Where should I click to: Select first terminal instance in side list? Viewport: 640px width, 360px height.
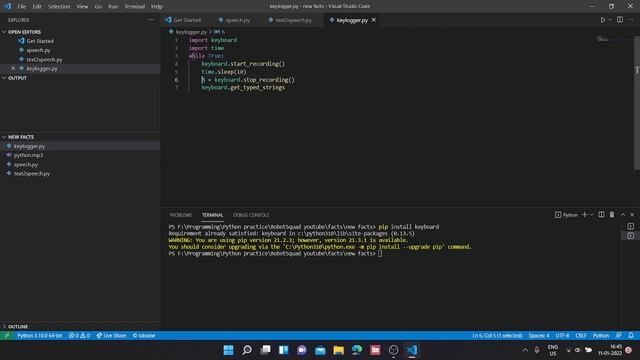[631, 227]
